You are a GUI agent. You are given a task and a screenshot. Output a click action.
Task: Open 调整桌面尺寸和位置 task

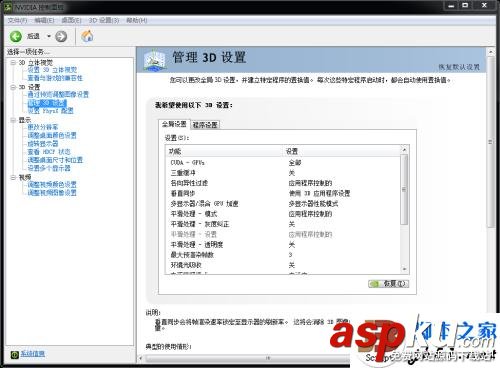[55, 160]
